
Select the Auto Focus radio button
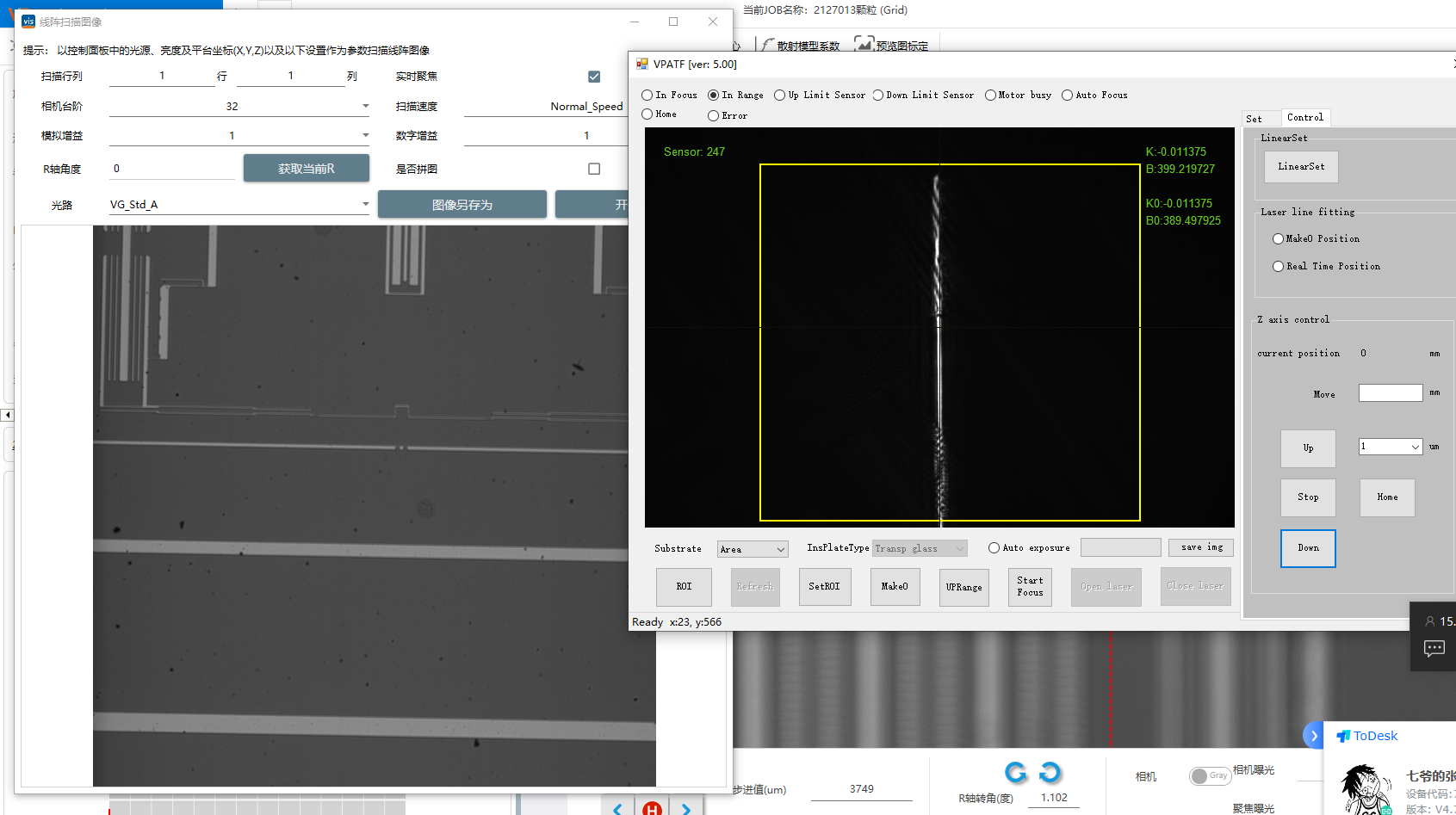(1068, 96)
